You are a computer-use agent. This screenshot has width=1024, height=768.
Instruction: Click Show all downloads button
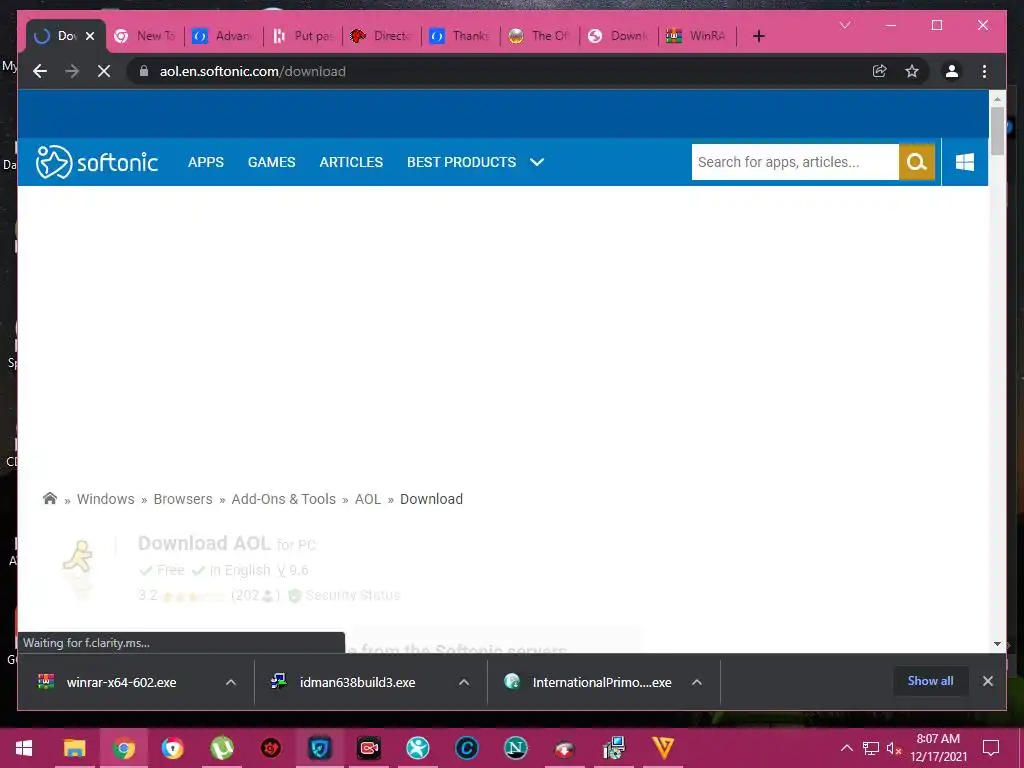930,681
